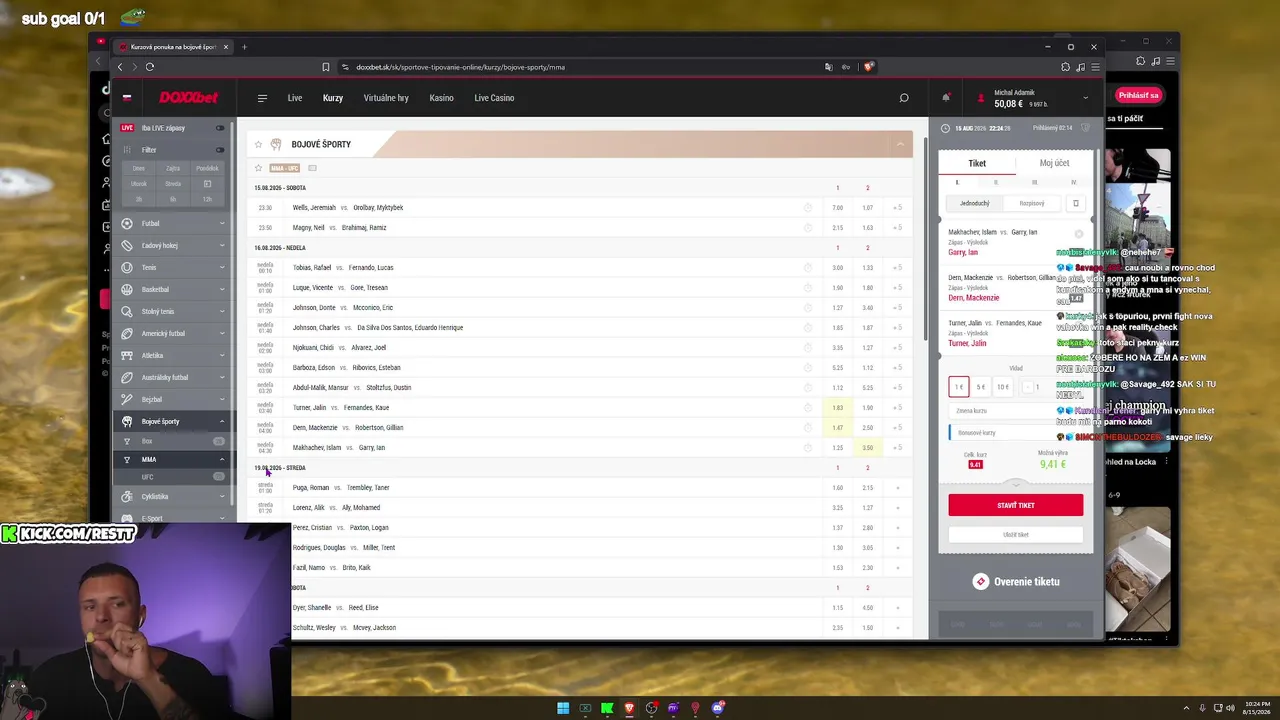Click the DOXXbet logo
The height and width of the screenshot is (720, 1280).
[189, 98]
